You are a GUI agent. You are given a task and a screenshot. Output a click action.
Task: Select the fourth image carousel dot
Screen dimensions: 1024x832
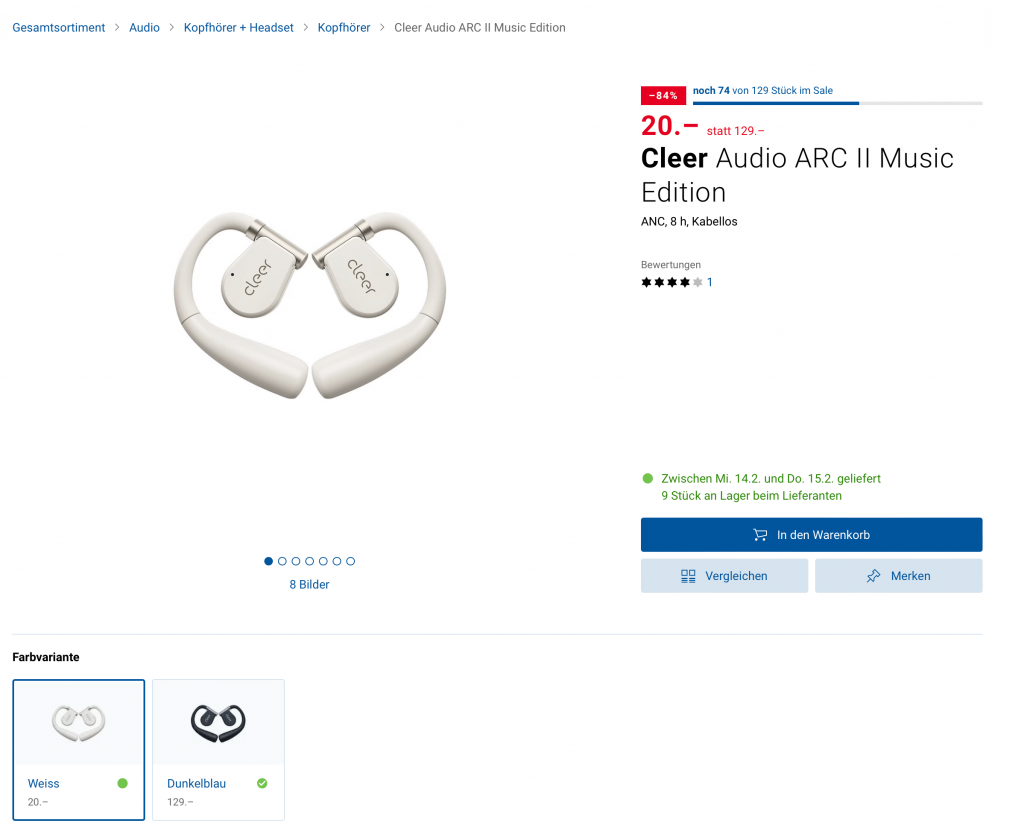[310, 561]
